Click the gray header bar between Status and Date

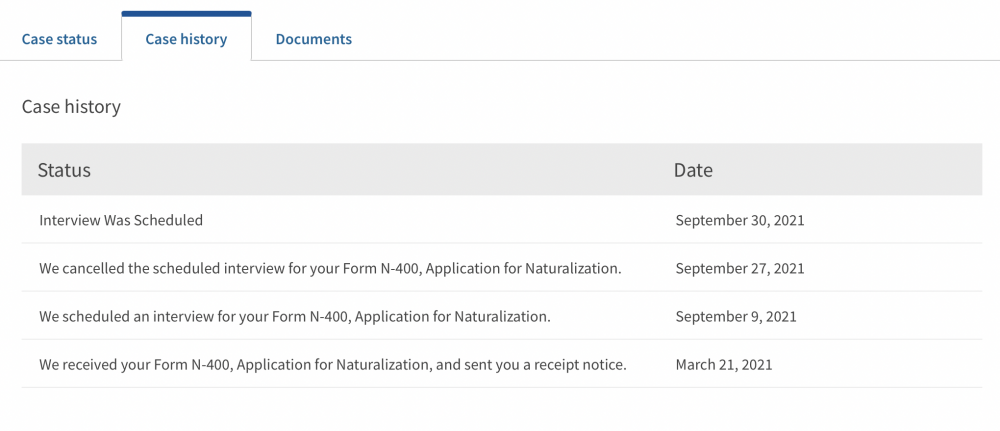pos(381,170)
